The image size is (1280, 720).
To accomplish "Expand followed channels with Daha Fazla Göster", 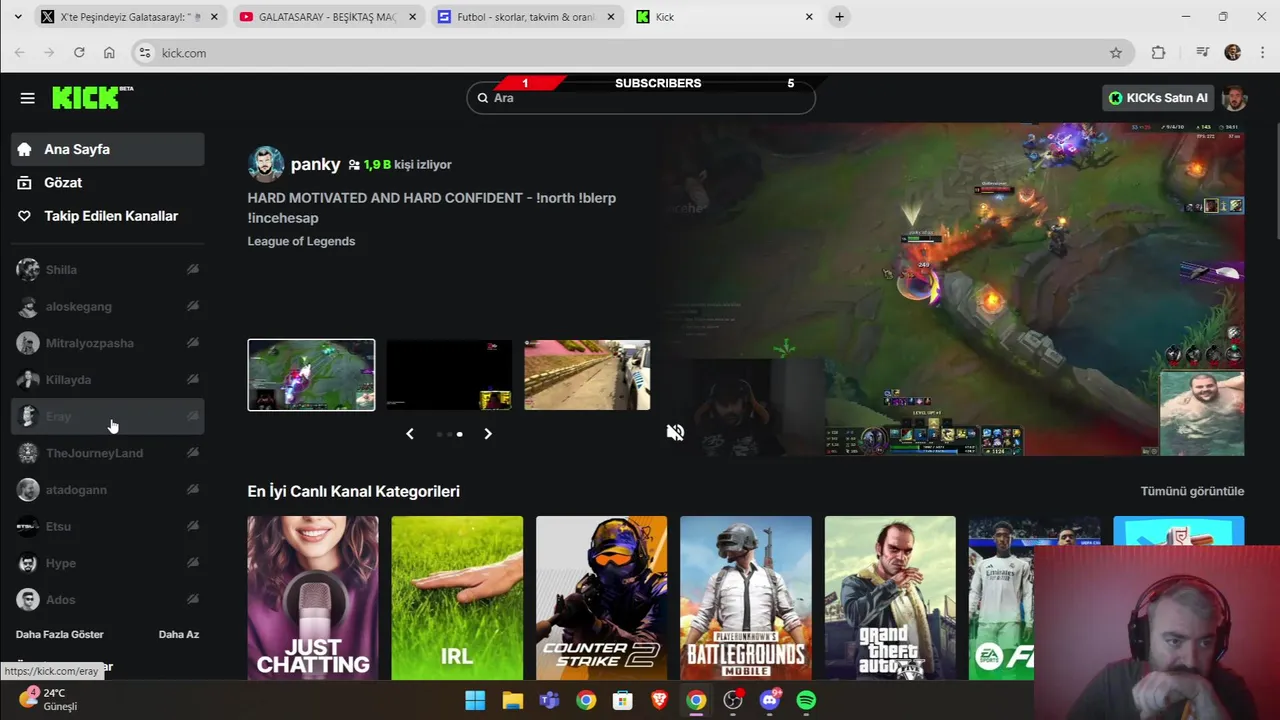I will 60,634.
